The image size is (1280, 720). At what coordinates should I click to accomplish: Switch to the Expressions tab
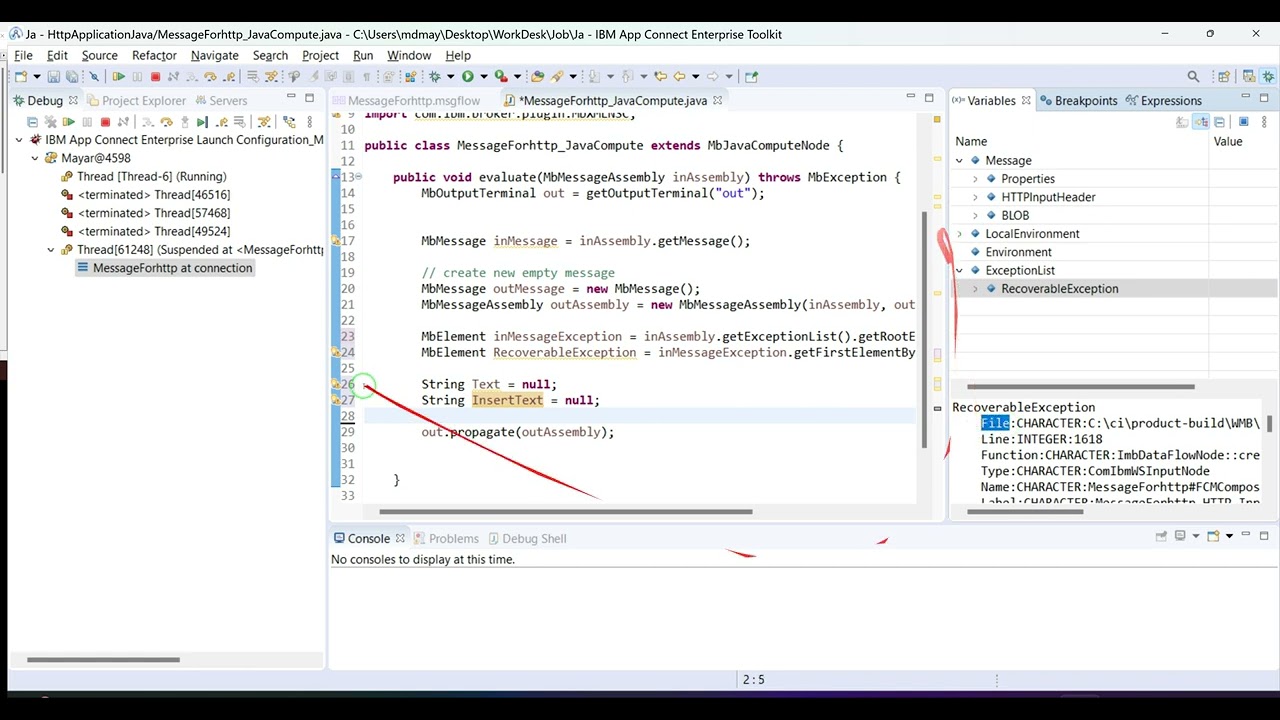tap(1164, 100)
